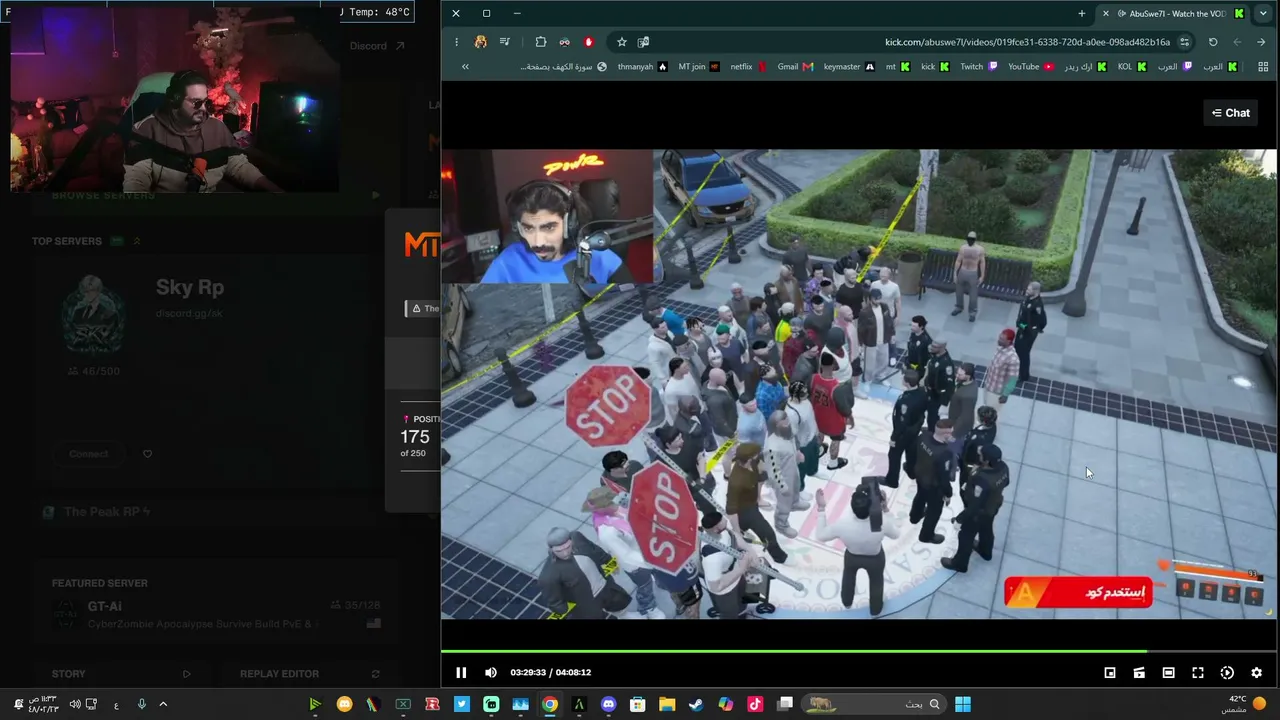
Task: Open the YouTube bookmark
Action: (x=1031, y=67)
